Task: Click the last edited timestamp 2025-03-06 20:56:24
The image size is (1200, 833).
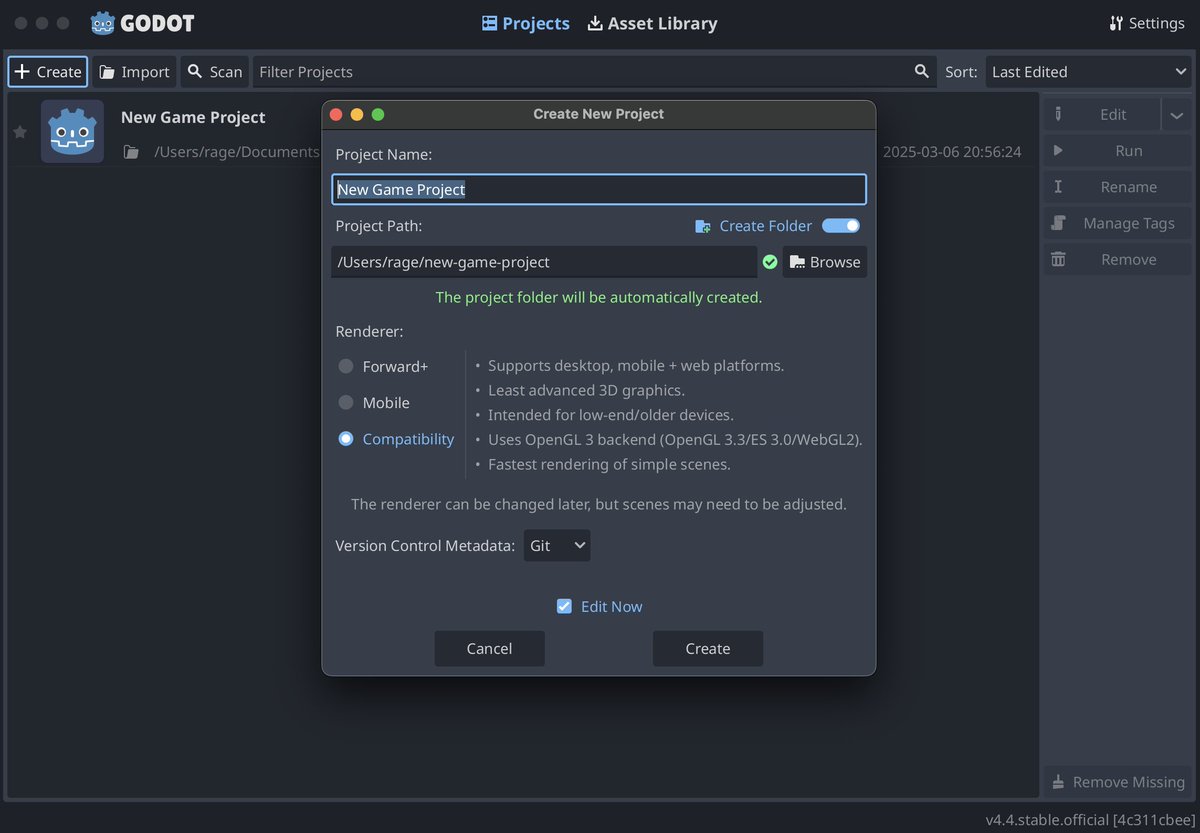Action: pos(952,152)
